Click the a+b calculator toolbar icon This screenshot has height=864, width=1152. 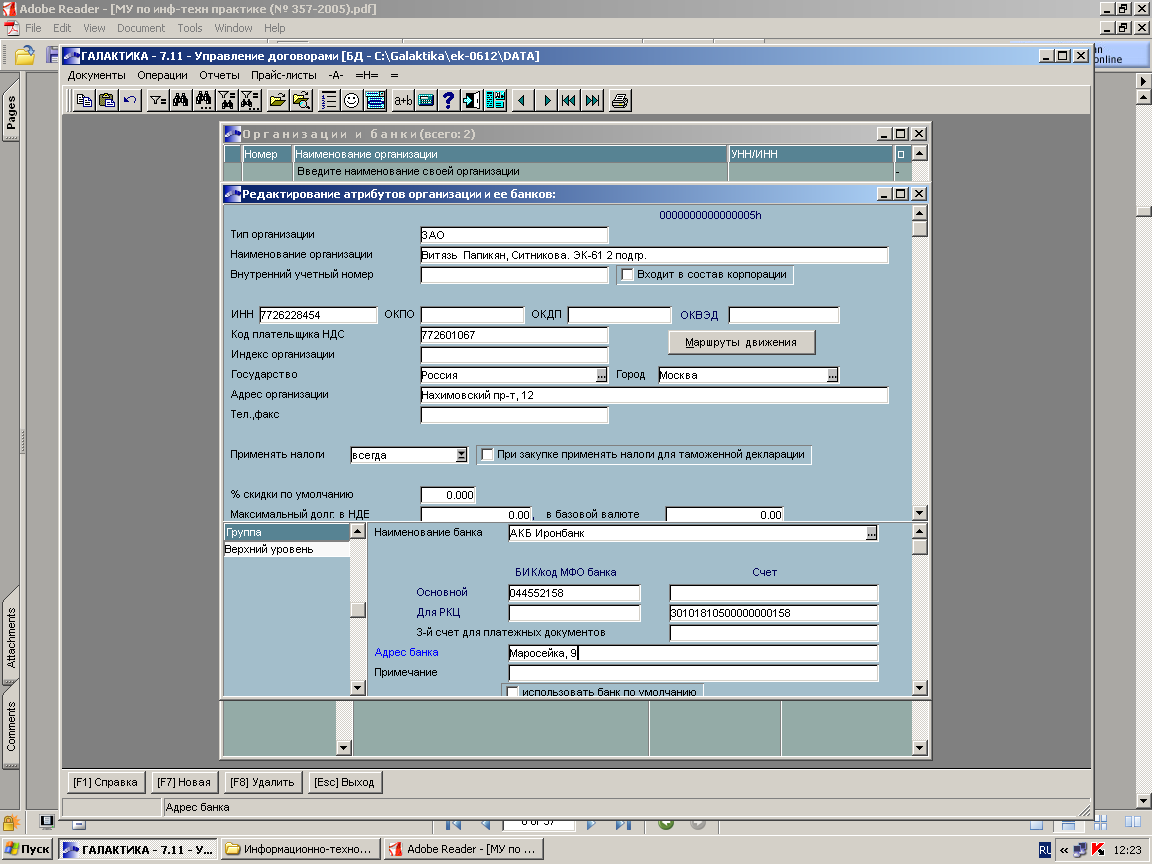(x=403, y=100)
